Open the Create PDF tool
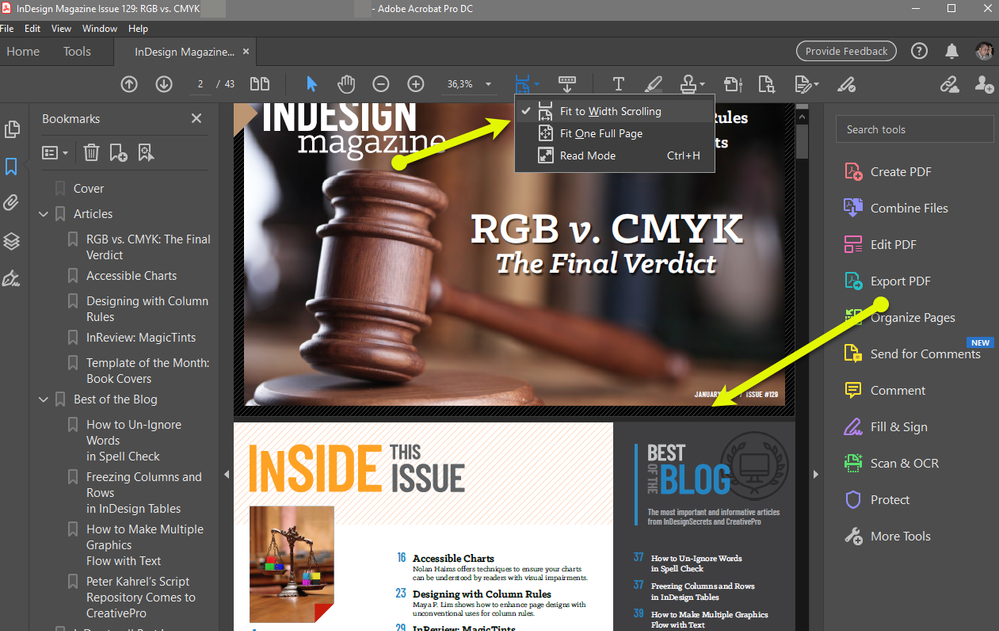Image resolution: width=999 pixels, height=631 pixels. [x=888, y=171]
